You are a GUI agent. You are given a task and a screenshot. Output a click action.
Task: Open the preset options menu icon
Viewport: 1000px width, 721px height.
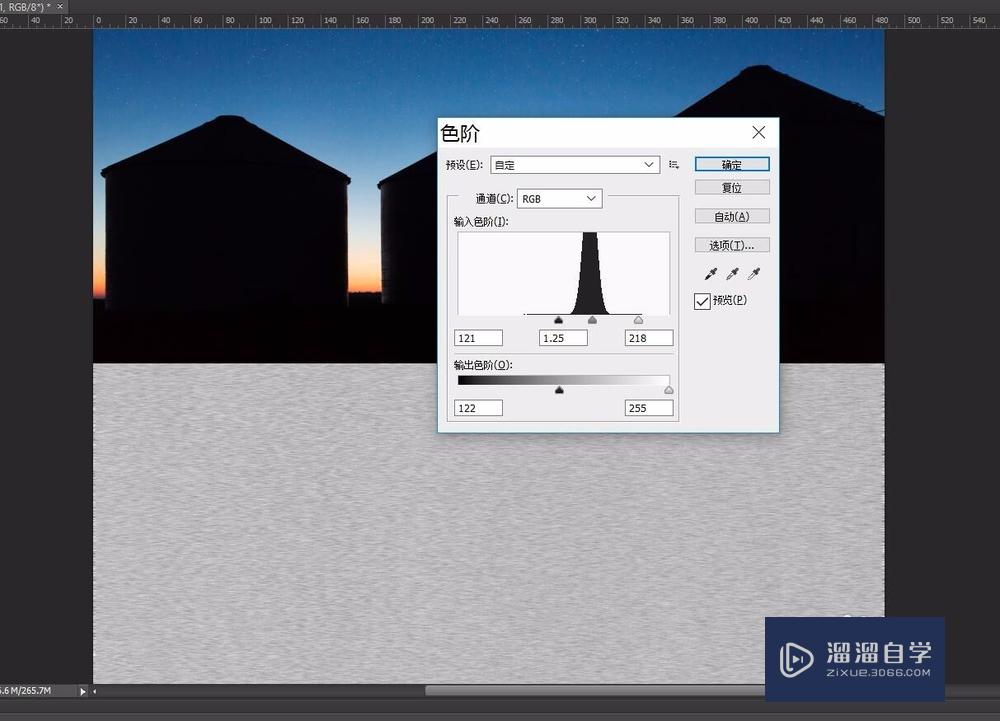coord(674,164)
